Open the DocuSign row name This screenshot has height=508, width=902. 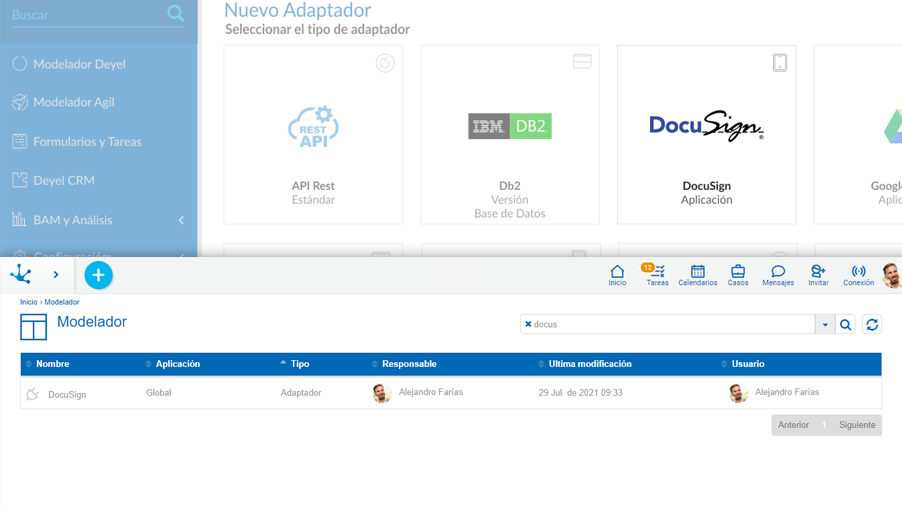point(67,395)
